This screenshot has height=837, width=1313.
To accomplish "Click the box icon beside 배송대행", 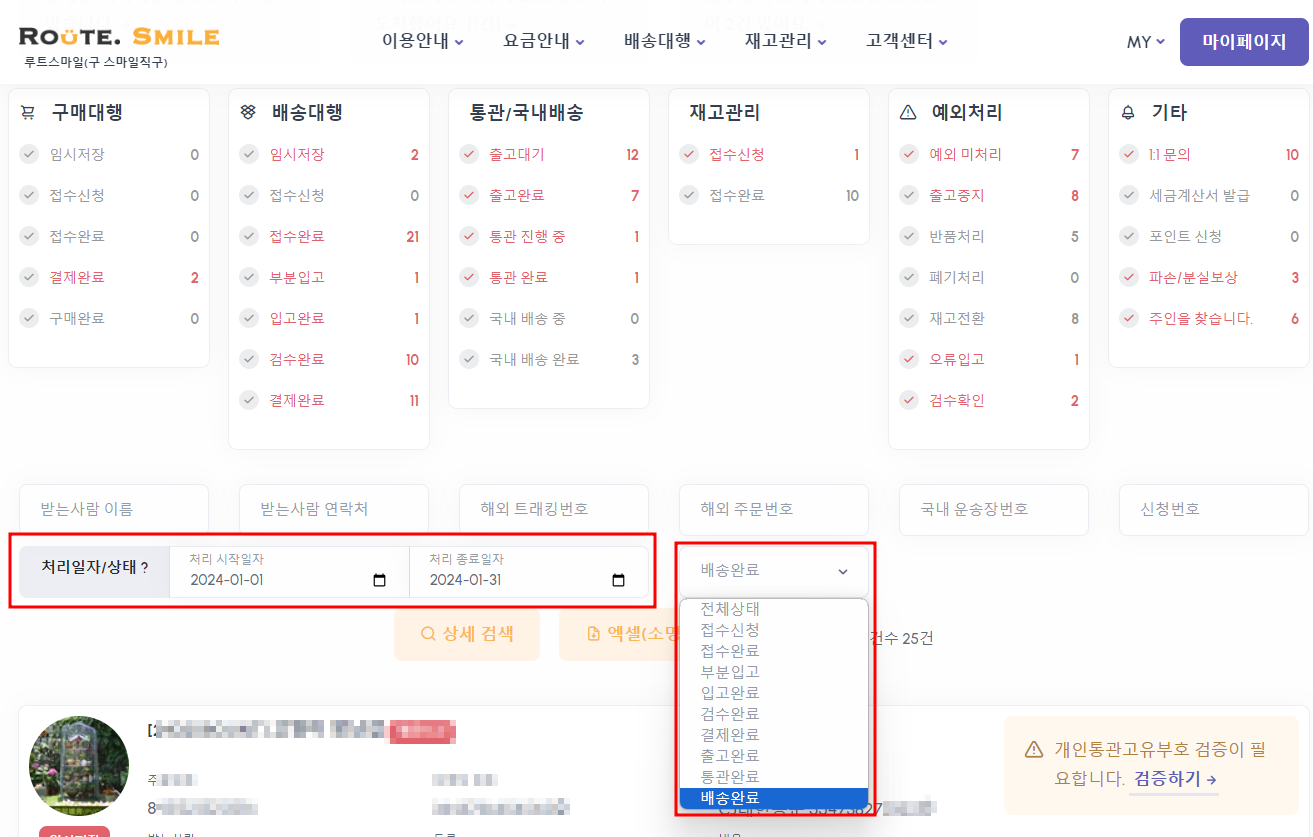I will point(248,113).
